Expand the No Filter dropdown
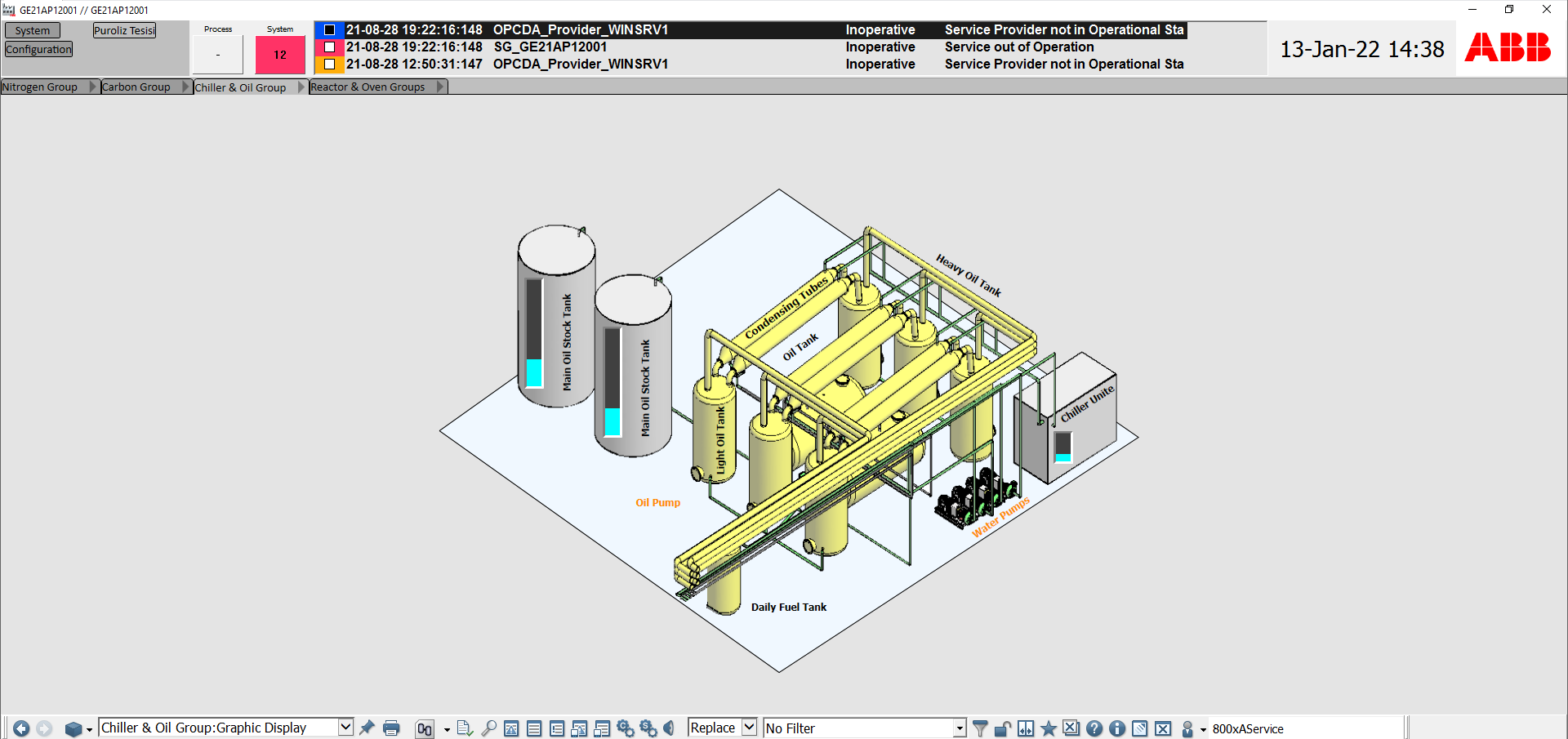Screen dimensions: 1568x739 [960, 728]
